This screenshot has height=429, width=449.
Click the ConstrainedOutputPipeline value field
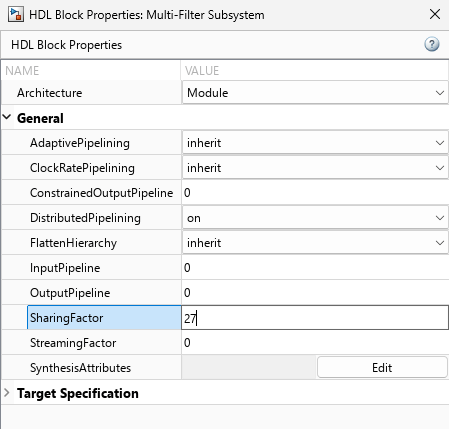315,193
